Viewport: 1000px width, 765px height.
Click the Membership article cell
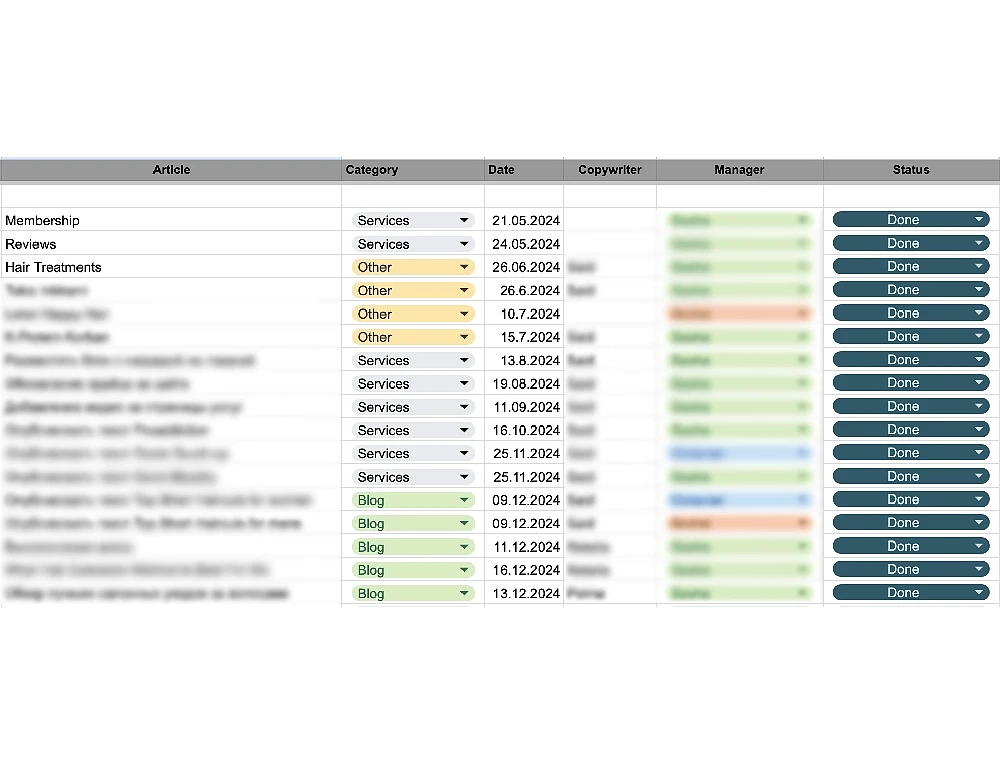point(171,220)
